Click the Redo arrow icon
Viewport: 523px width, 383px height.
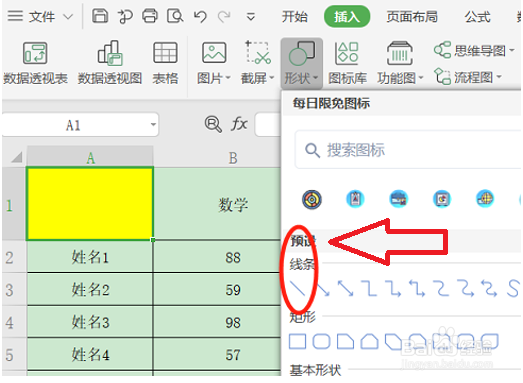coord(224,16)
